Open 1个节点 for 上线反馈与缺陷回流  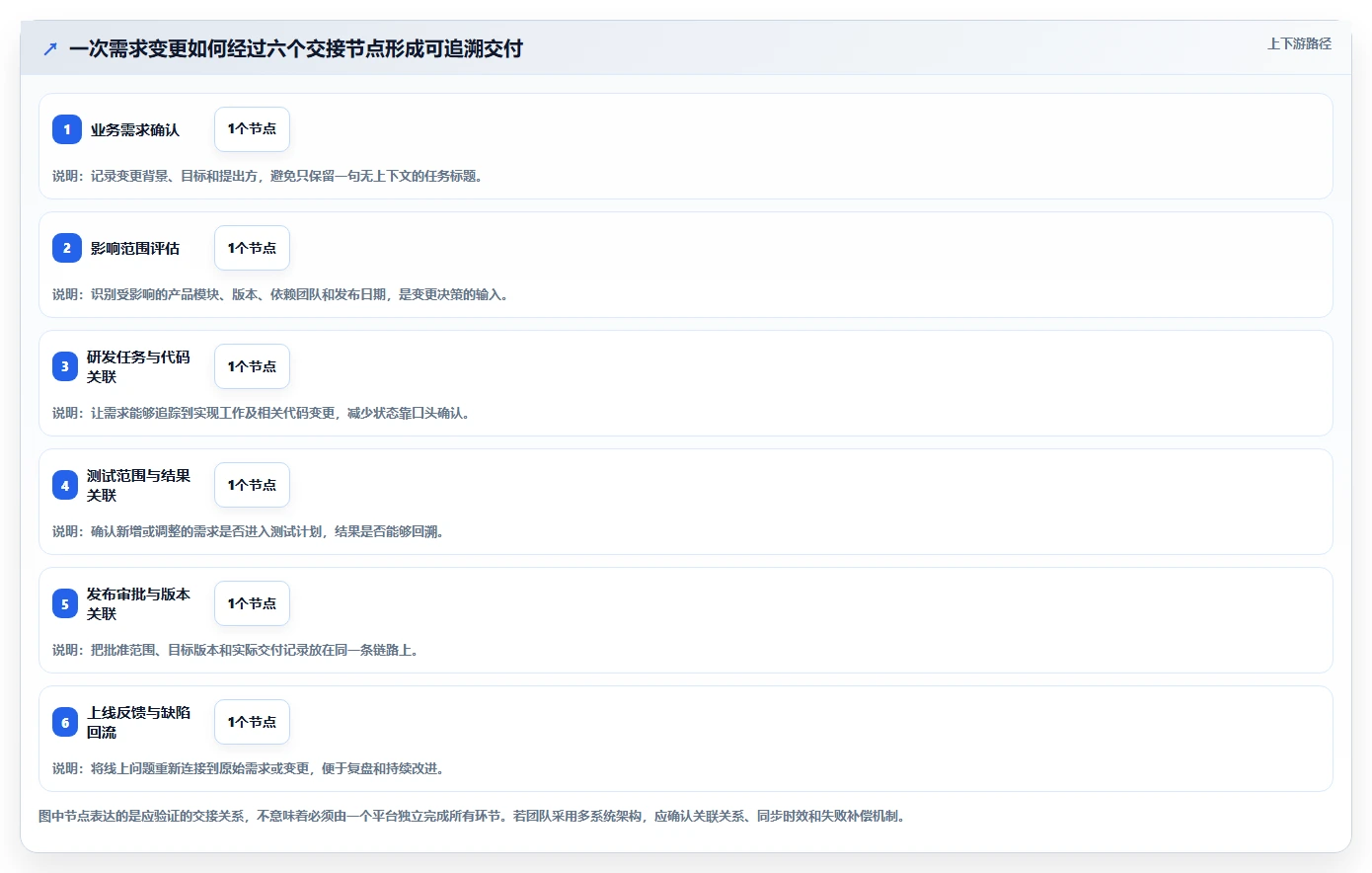pyautogui.click(x=252, y=722)
